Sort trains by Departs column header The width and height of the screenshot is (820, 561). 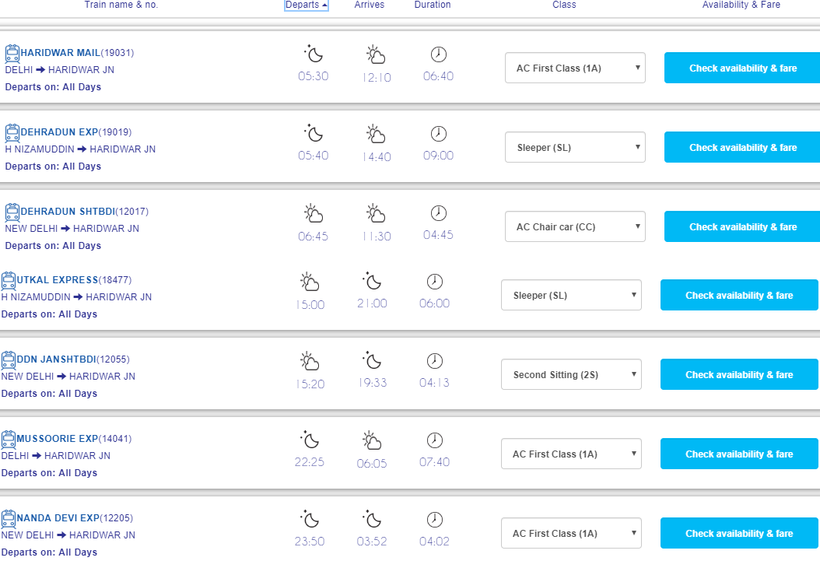306,5
